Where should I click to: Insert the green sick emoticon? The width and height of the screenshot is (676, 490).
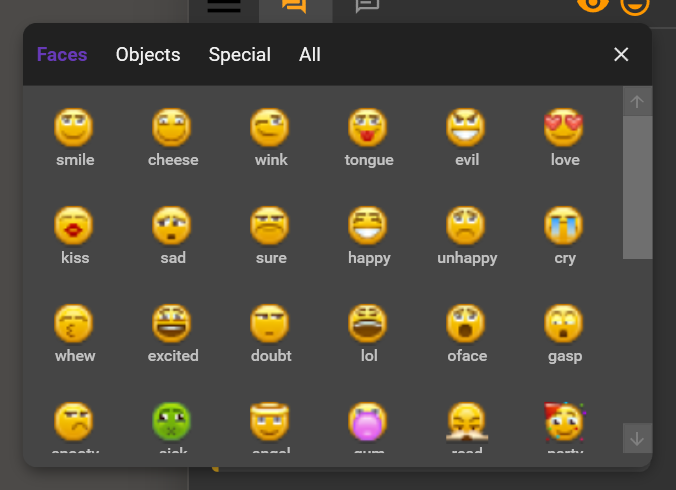pos(172,422)
